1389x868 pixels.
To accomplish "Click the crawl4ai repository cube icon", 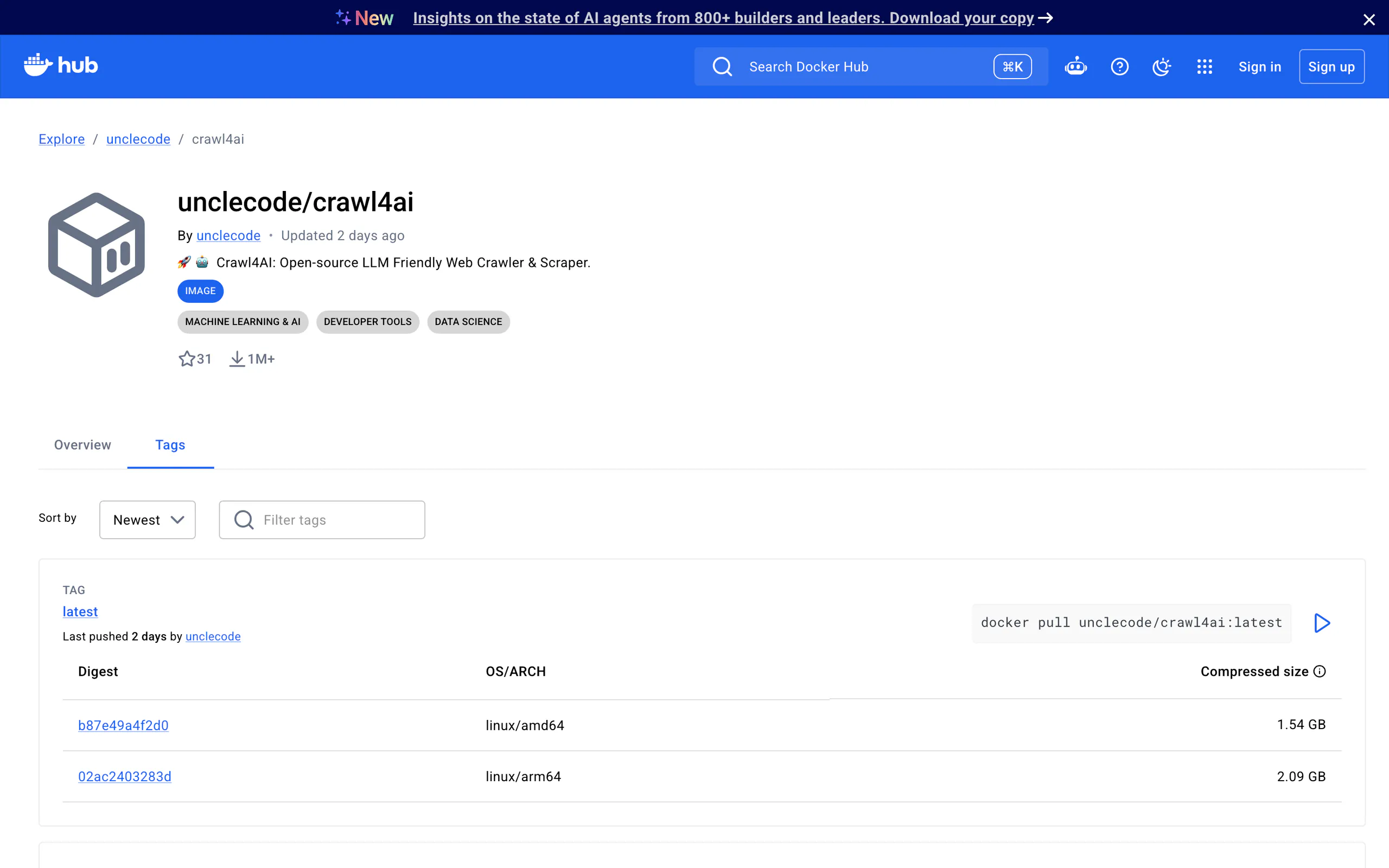I will pyautogui.click(x=97, y=245).
